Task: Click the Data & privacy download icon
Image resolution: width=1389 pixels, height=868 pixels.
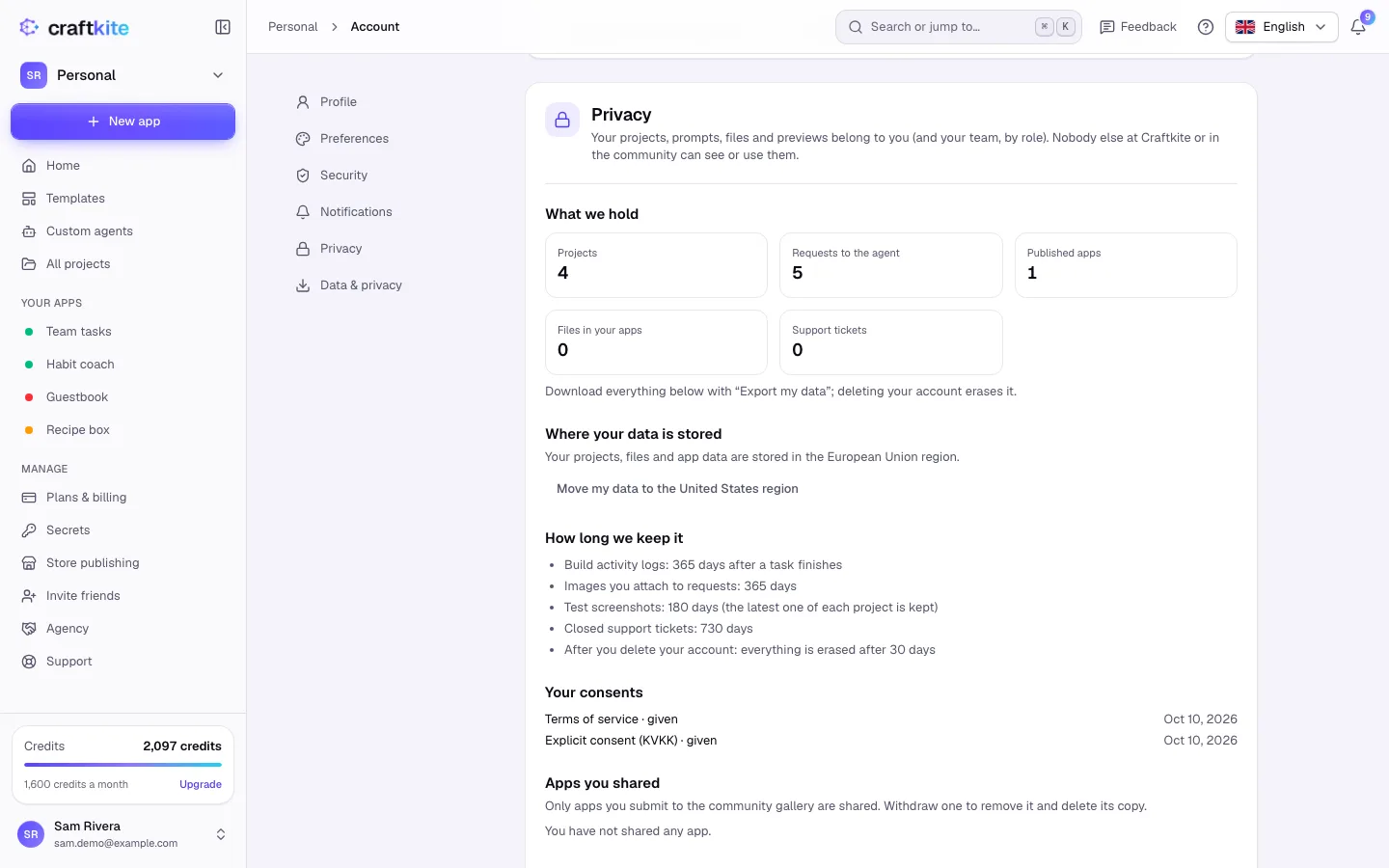Action: (303, 285)
